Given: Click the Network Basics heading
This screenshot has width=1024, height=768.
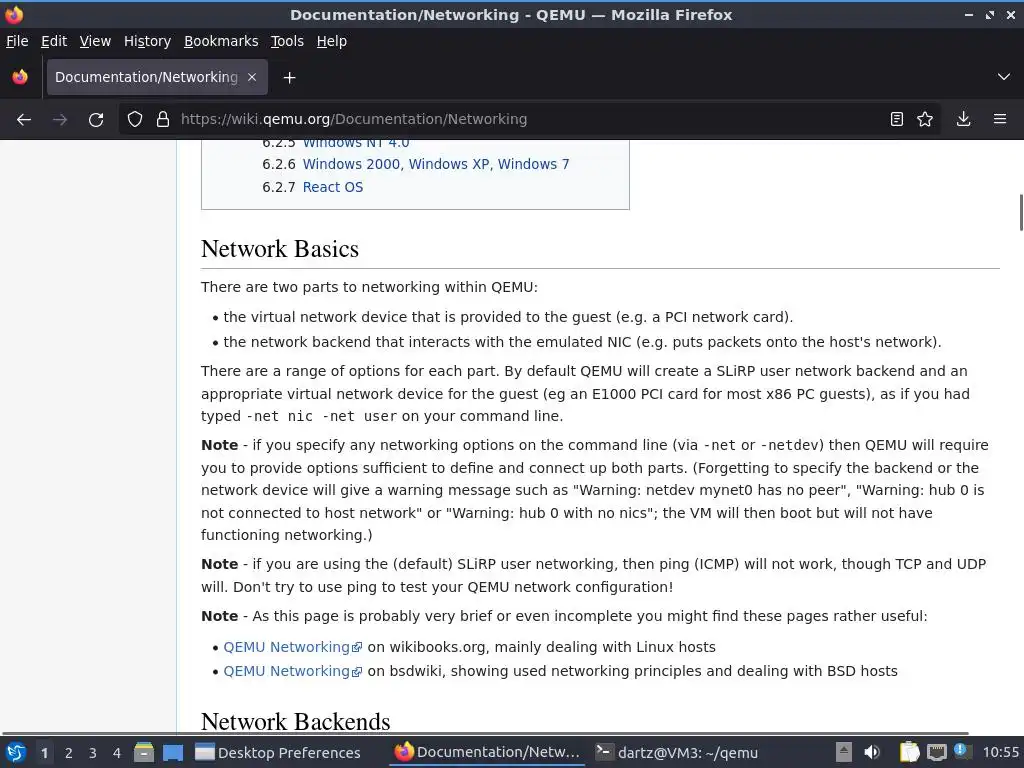Looking at the screenshot, I should [280, 249].
